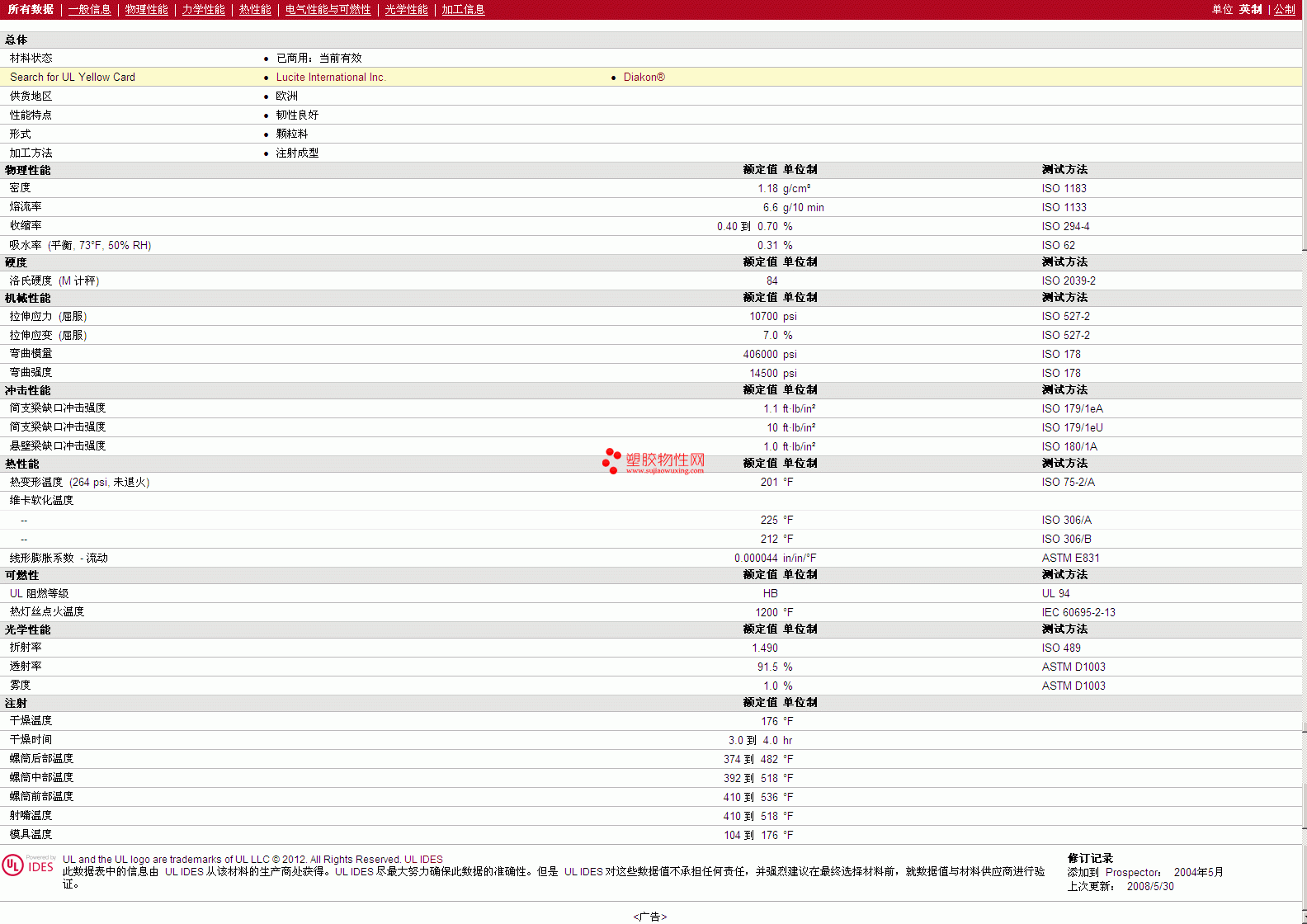Click the vertical scrollbar on right edge
The image size is (1307, 924).
(1304, 462)
